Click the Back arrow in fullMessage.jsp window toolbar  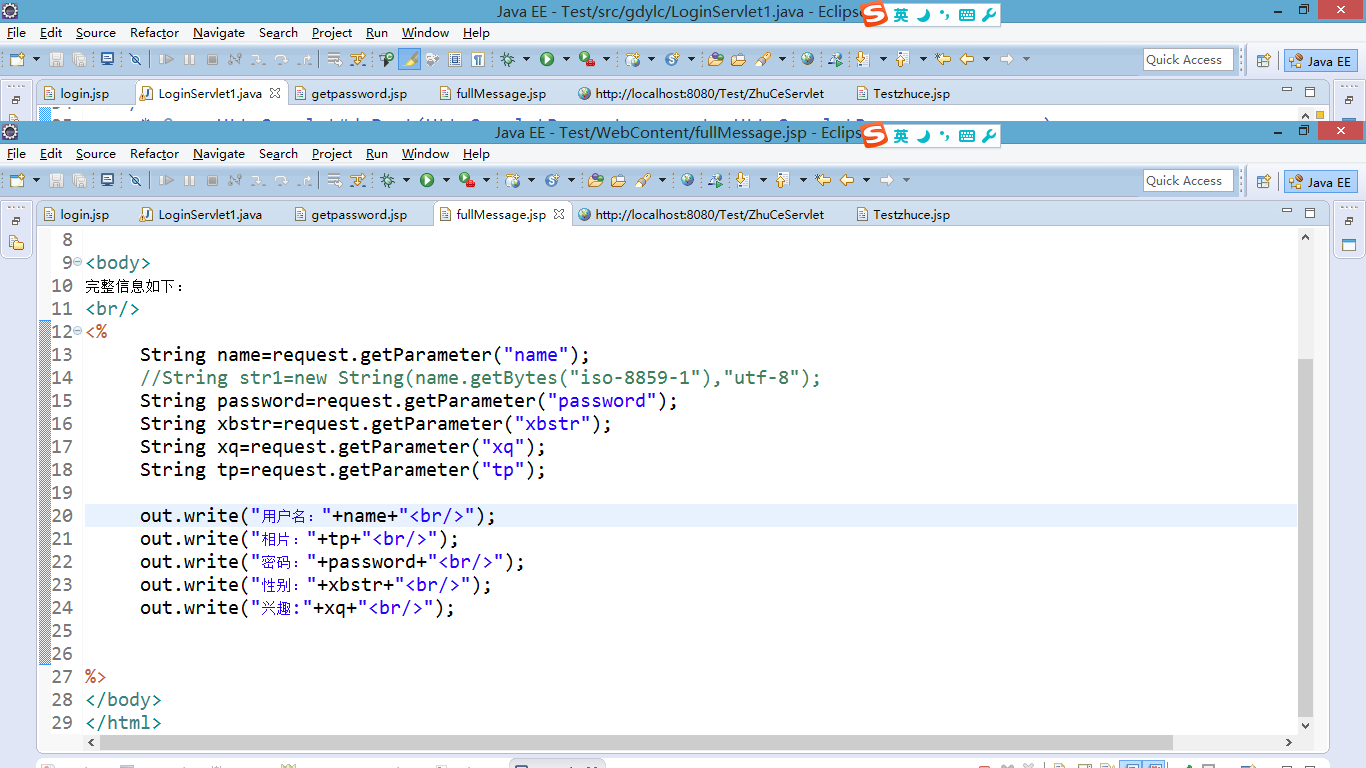click(847, 180)
